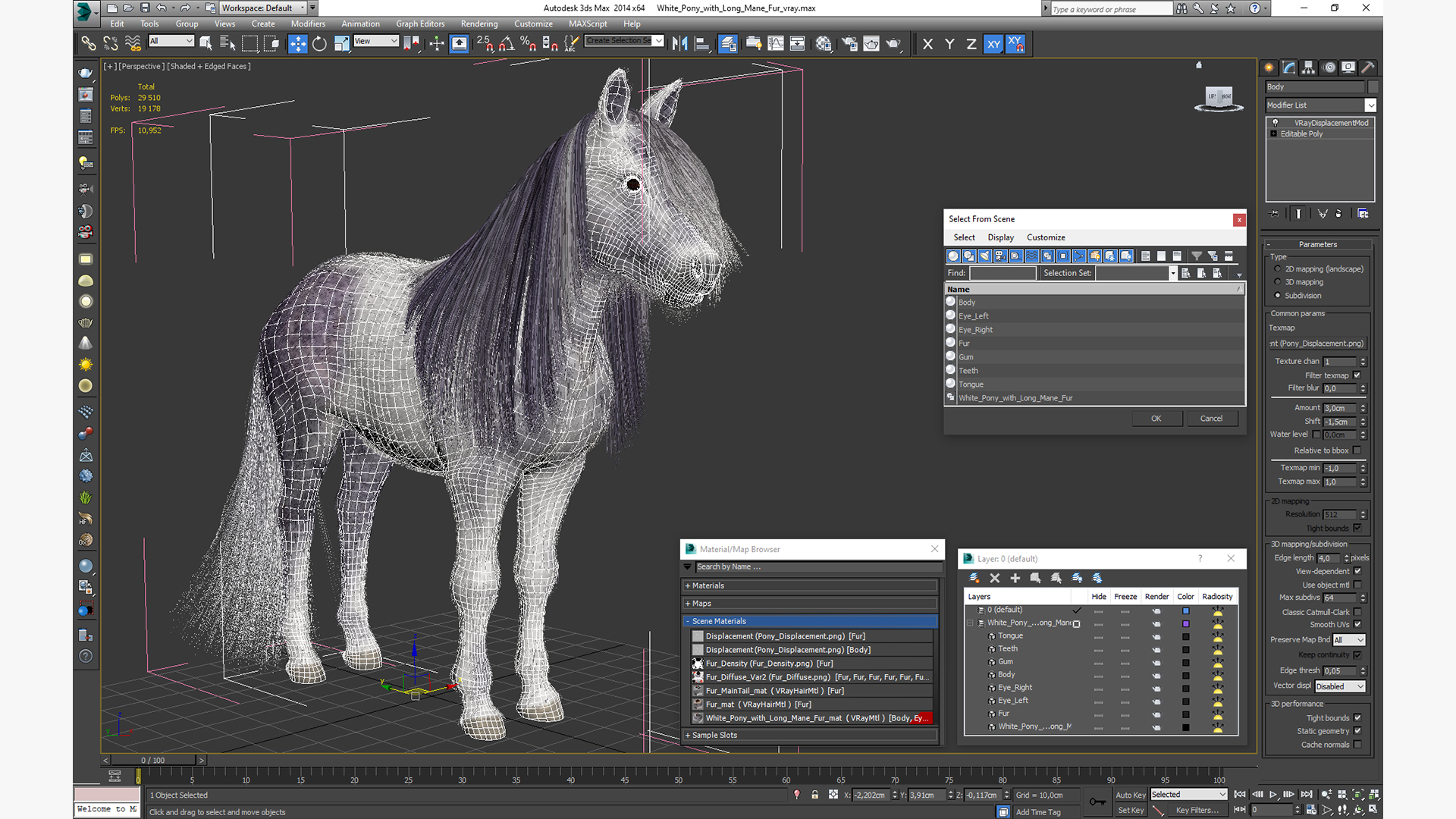Open the Select by Name list tool
Viewport: 1456px width, 819px height.
coord(227,44)
